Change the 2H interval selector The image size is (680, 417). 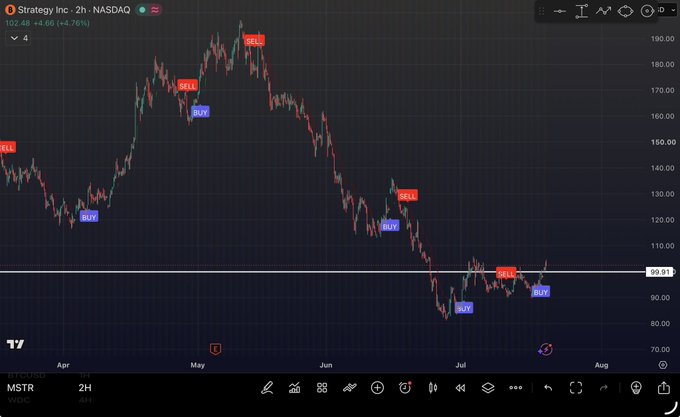coord(85,388)
